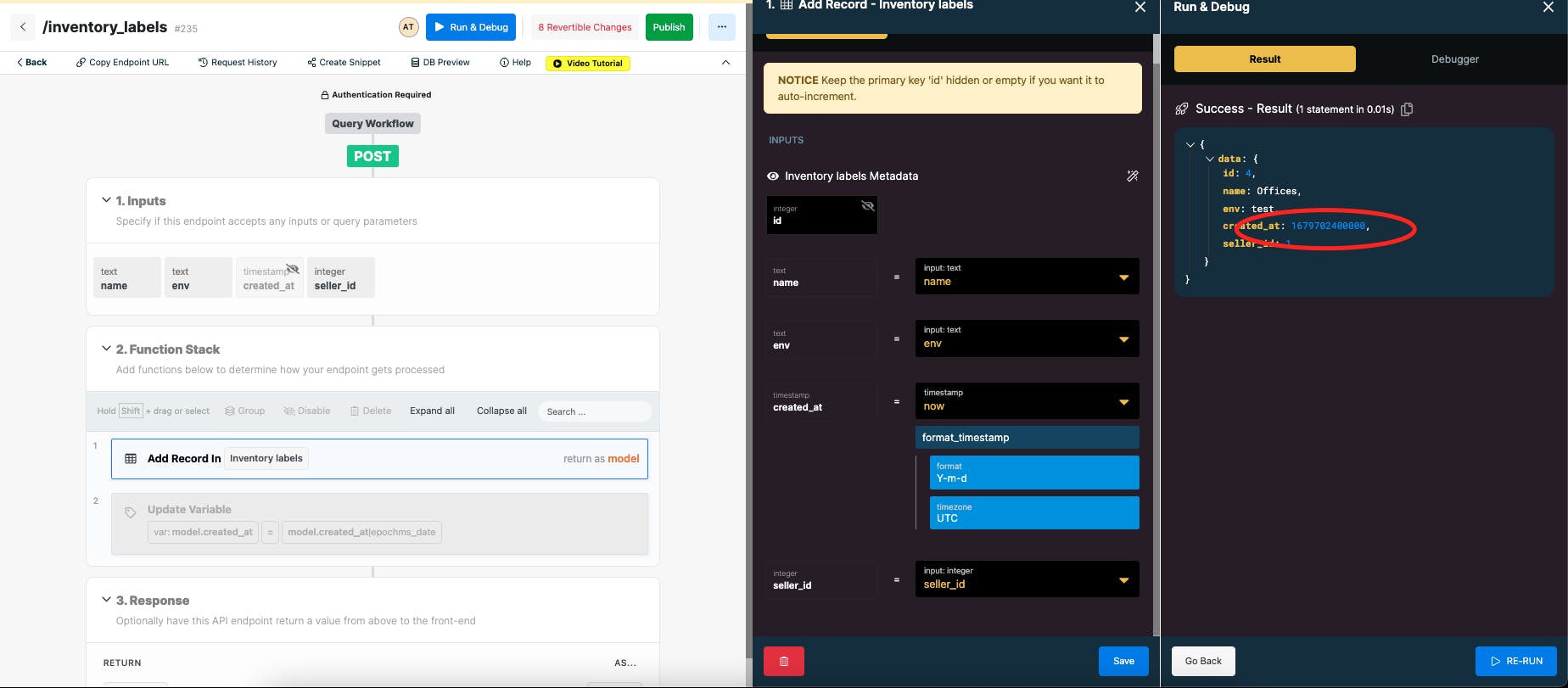Click the magic wand icon in Inventory labels Metadata
The image size is (1568, 688).
(x=1132, y=176)
